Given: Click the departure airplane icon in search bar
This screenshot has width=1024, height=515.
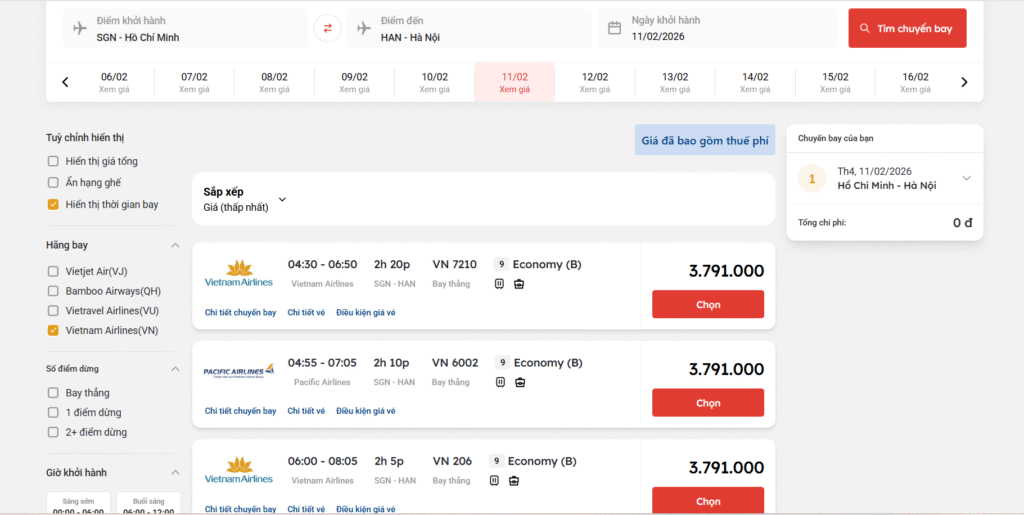Looking at the screenshot, I should coord(80,28).
